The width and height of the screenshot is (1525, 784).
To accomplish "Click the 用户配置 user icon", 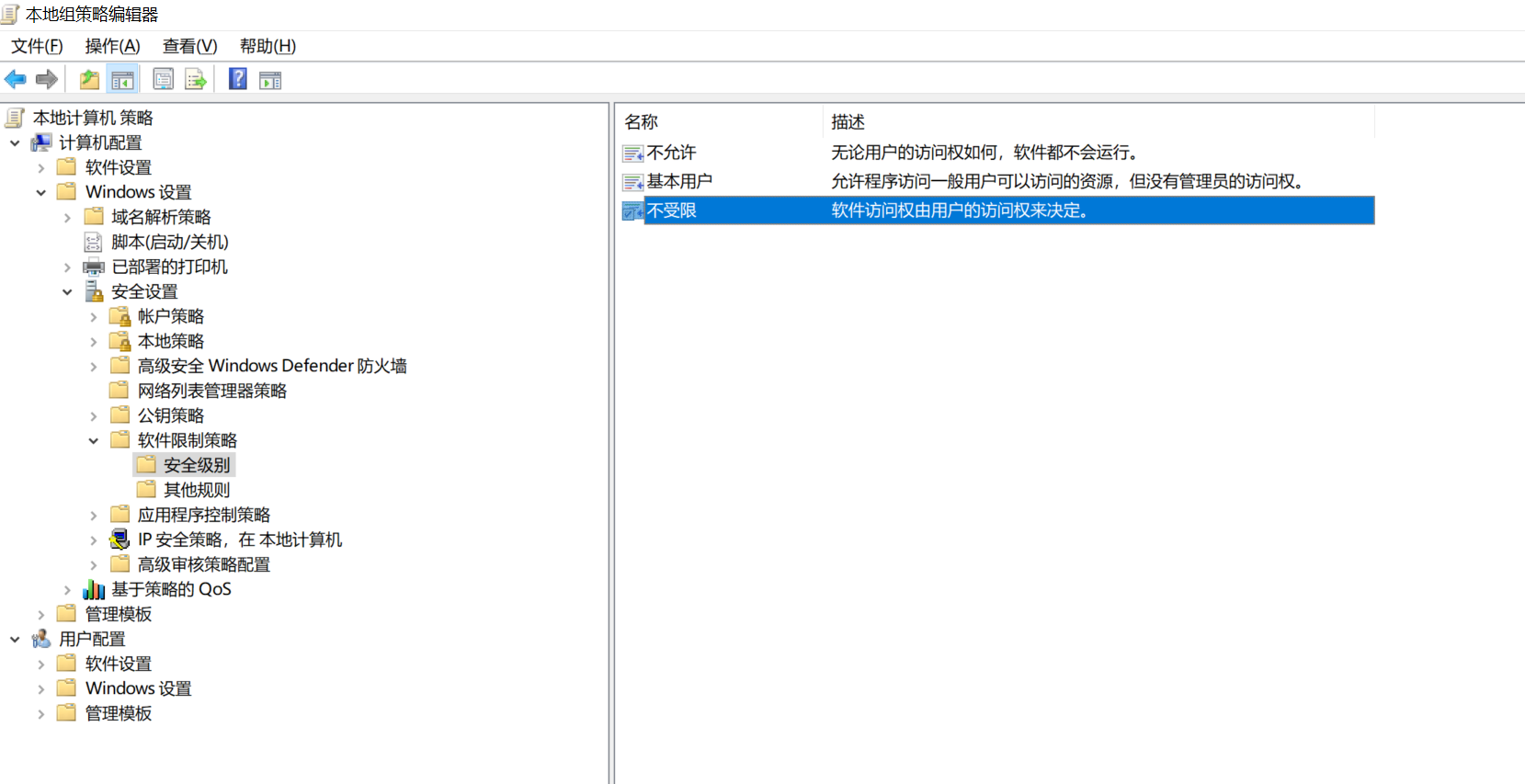I will [41, 639].
